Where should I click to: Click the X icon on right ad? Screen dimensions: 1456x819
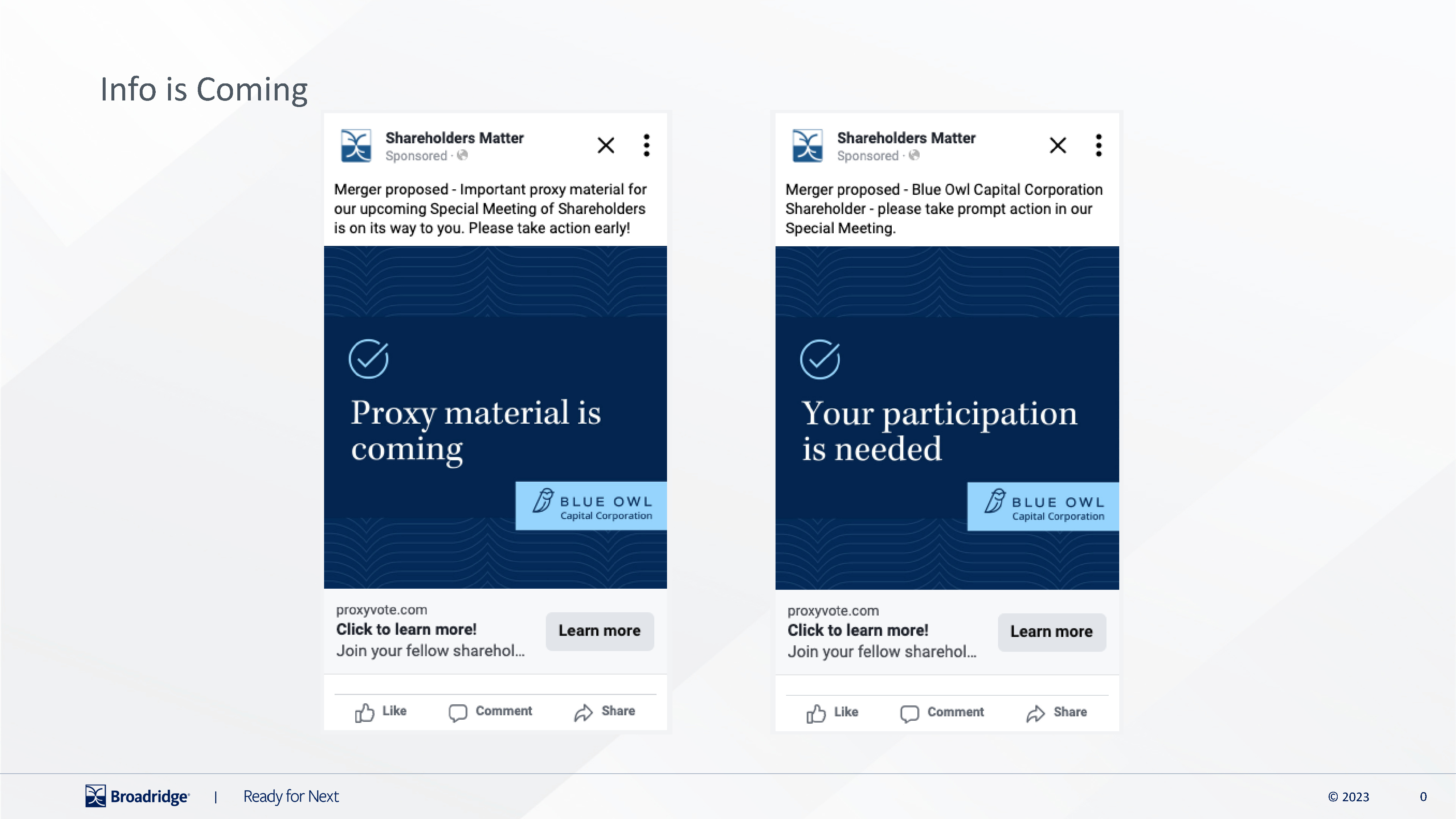coord(1058,146)
